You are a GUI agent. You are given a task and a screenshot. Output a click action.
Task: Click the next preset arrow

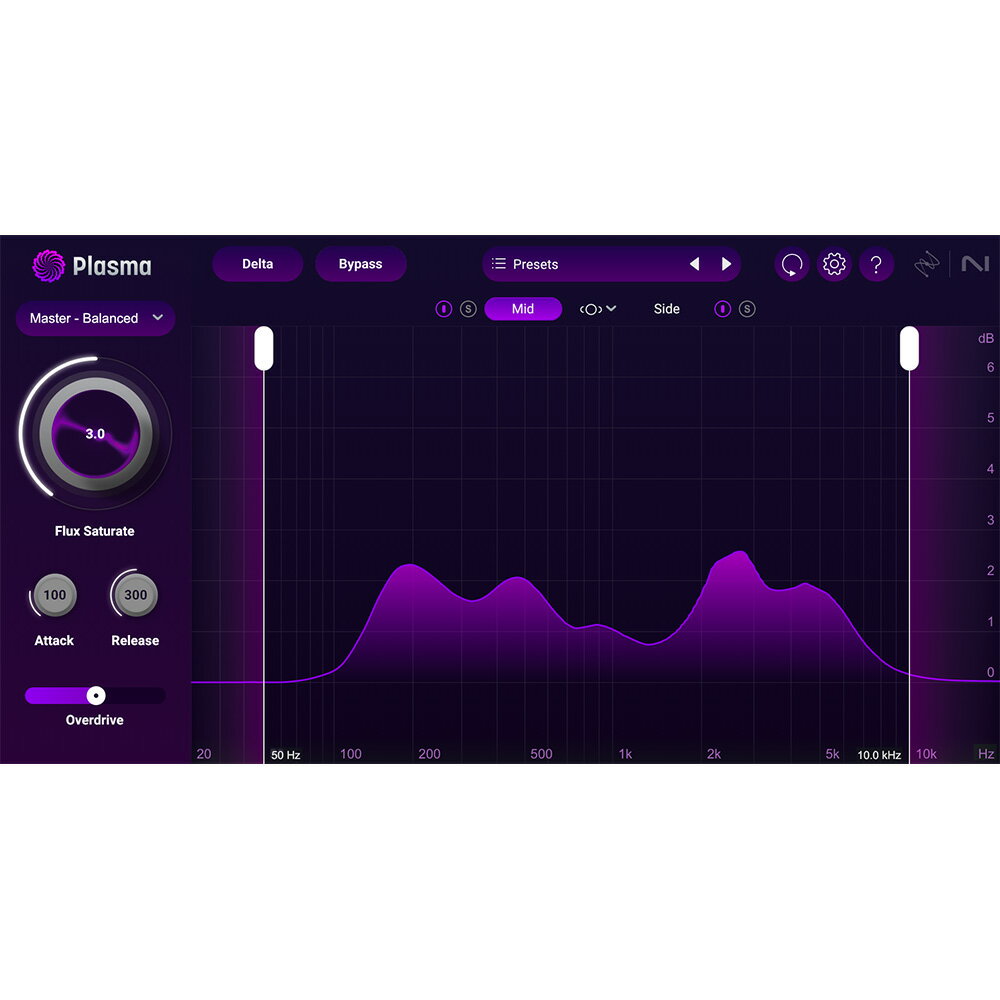point(727,264)
